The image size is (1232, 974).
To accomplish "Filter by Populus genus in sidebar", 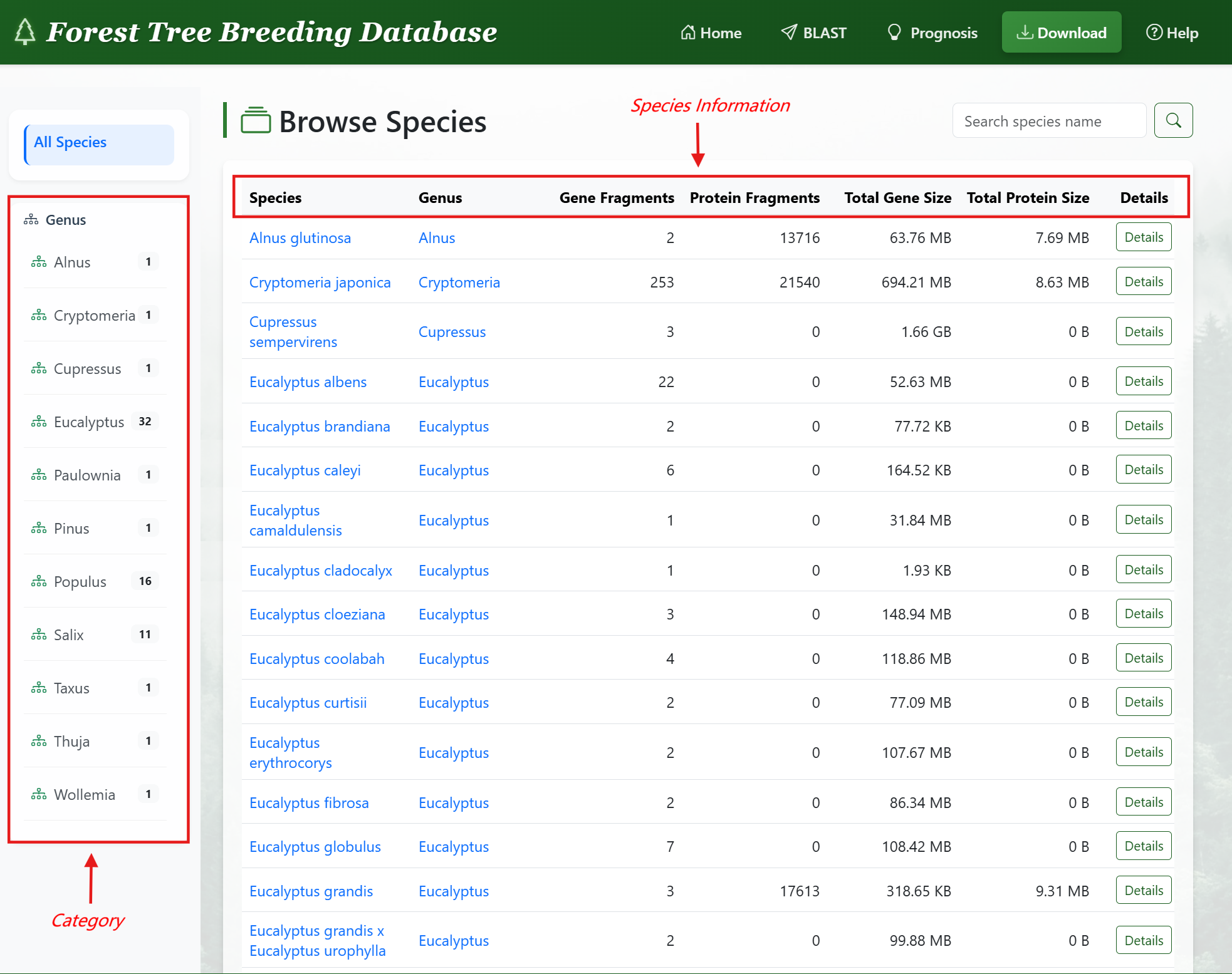I will [x=95, y=581].
